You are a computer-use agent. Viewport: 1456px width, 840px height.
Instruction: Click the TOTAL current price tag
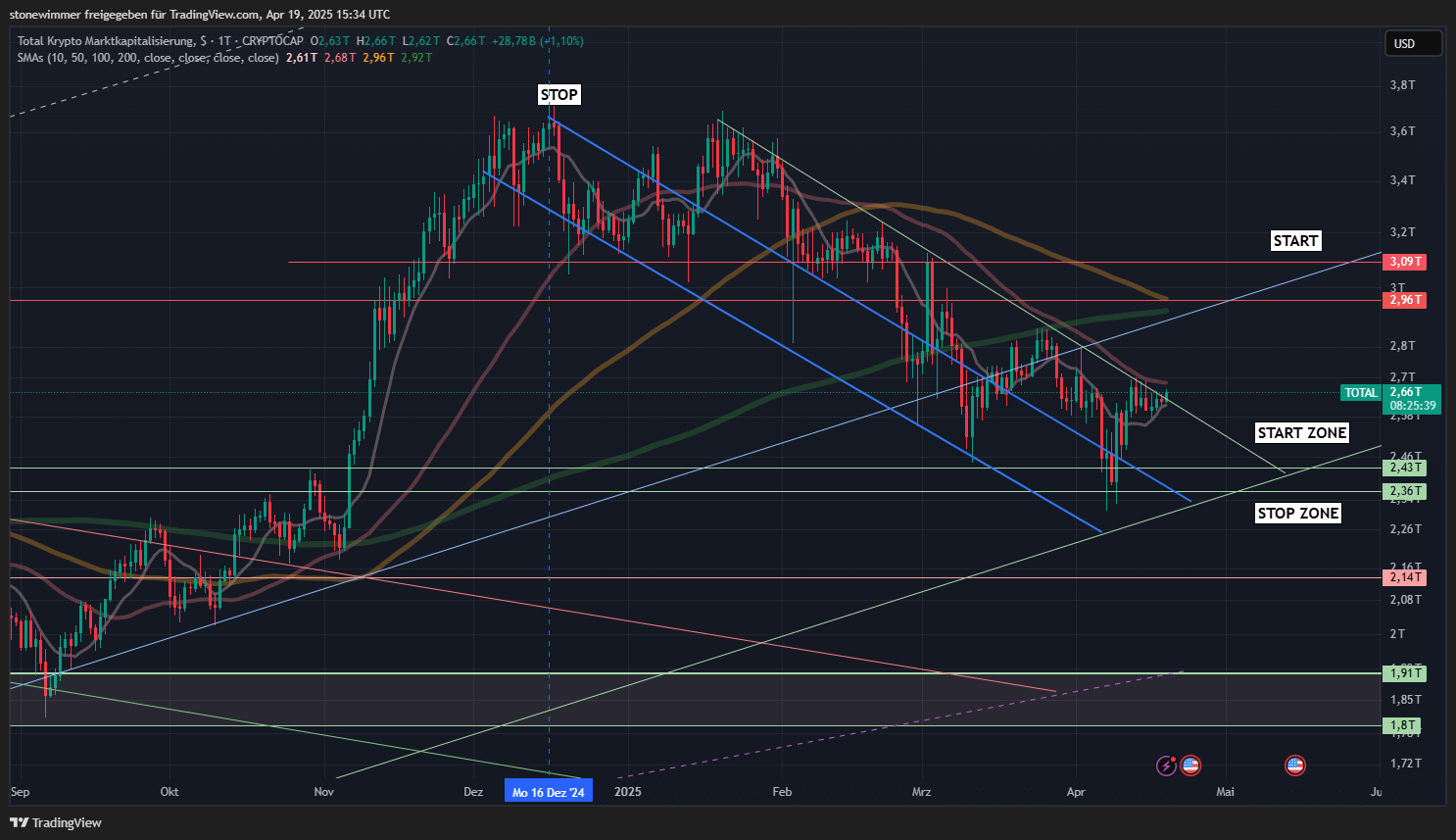click(1360, 393)
